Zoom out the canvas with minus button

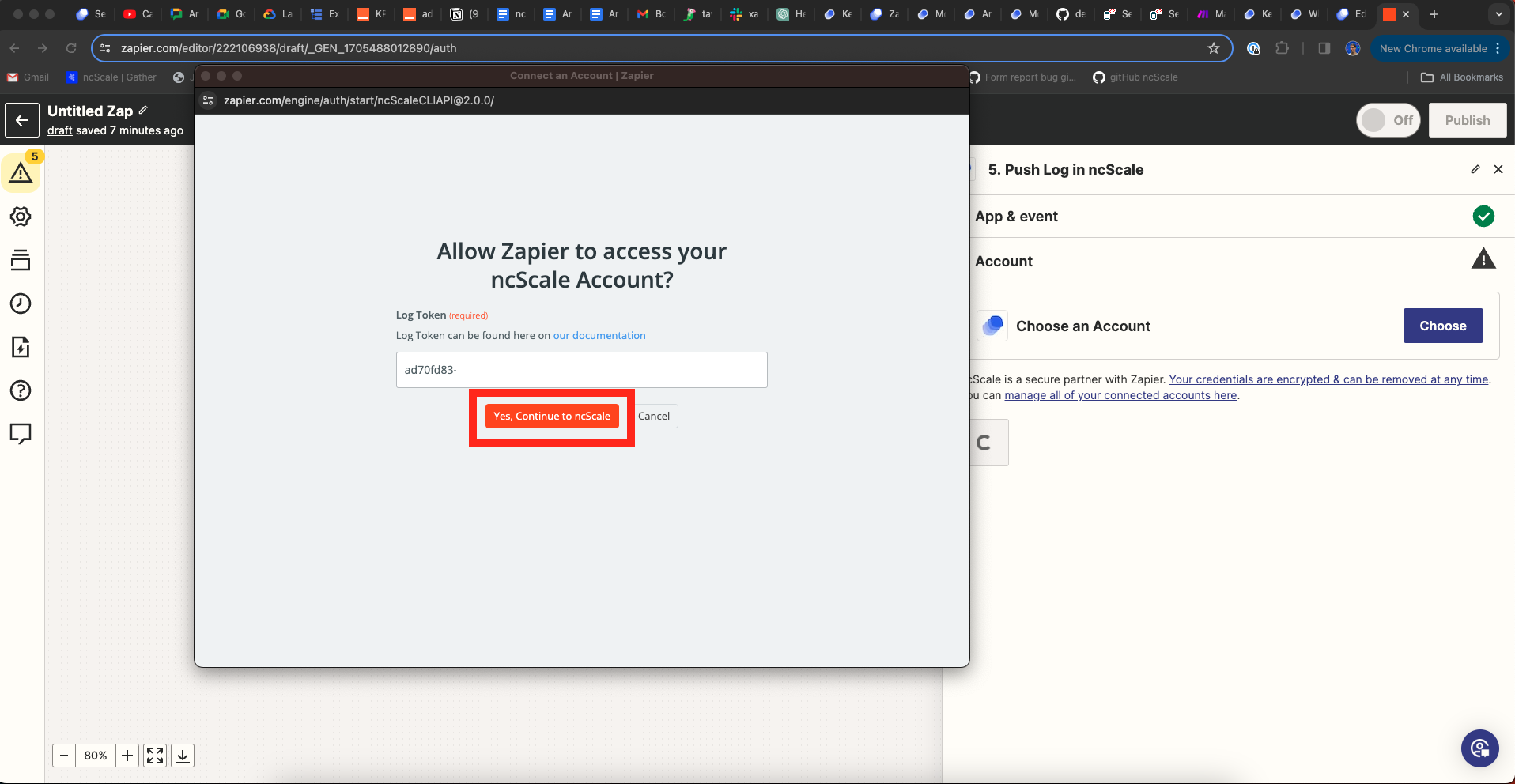tap(64, 756)
